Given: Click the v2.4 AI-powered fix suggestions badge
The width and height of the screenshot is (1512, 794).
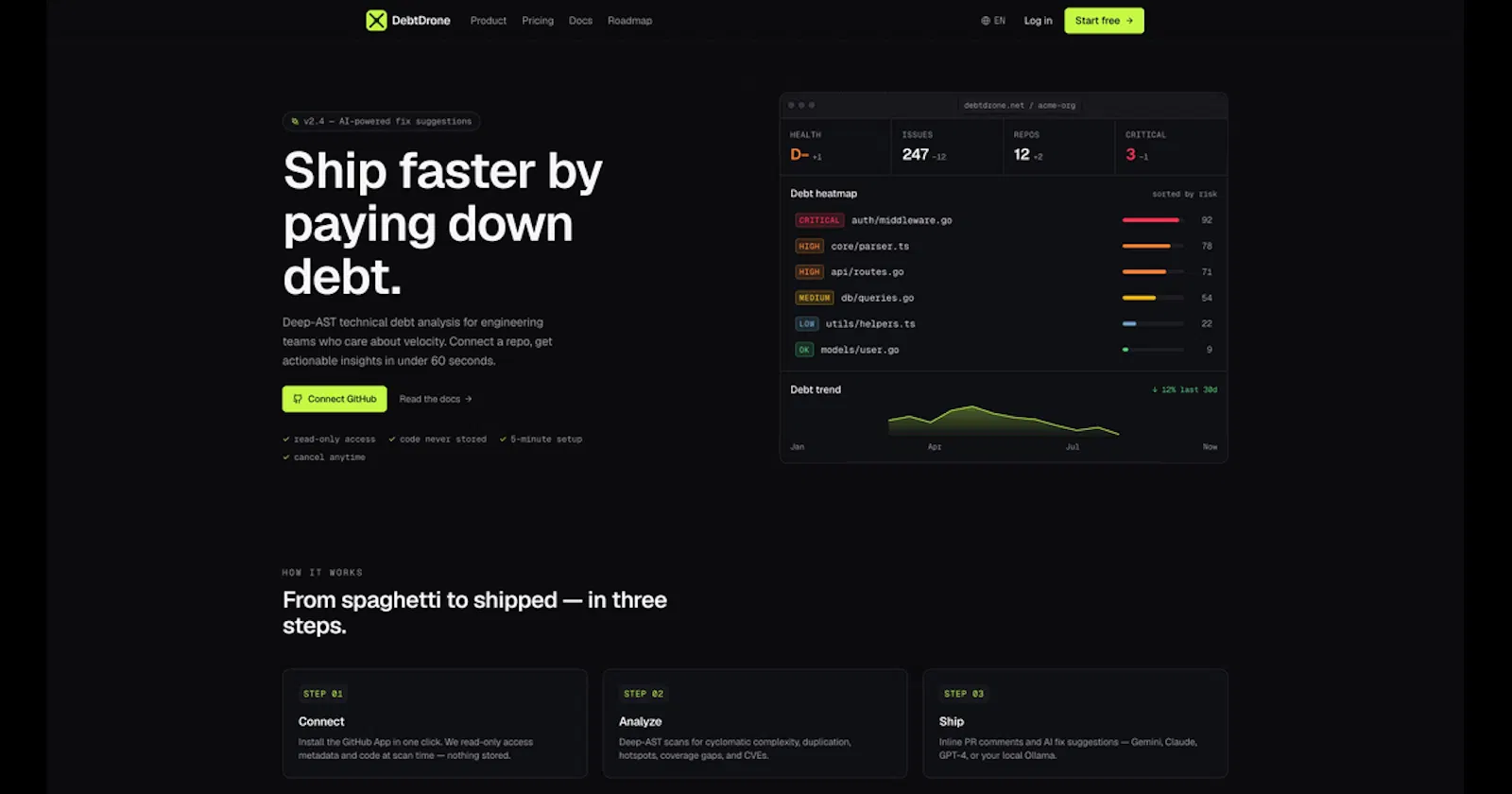Looking at the screenshot, I should (x=382, y=121).
